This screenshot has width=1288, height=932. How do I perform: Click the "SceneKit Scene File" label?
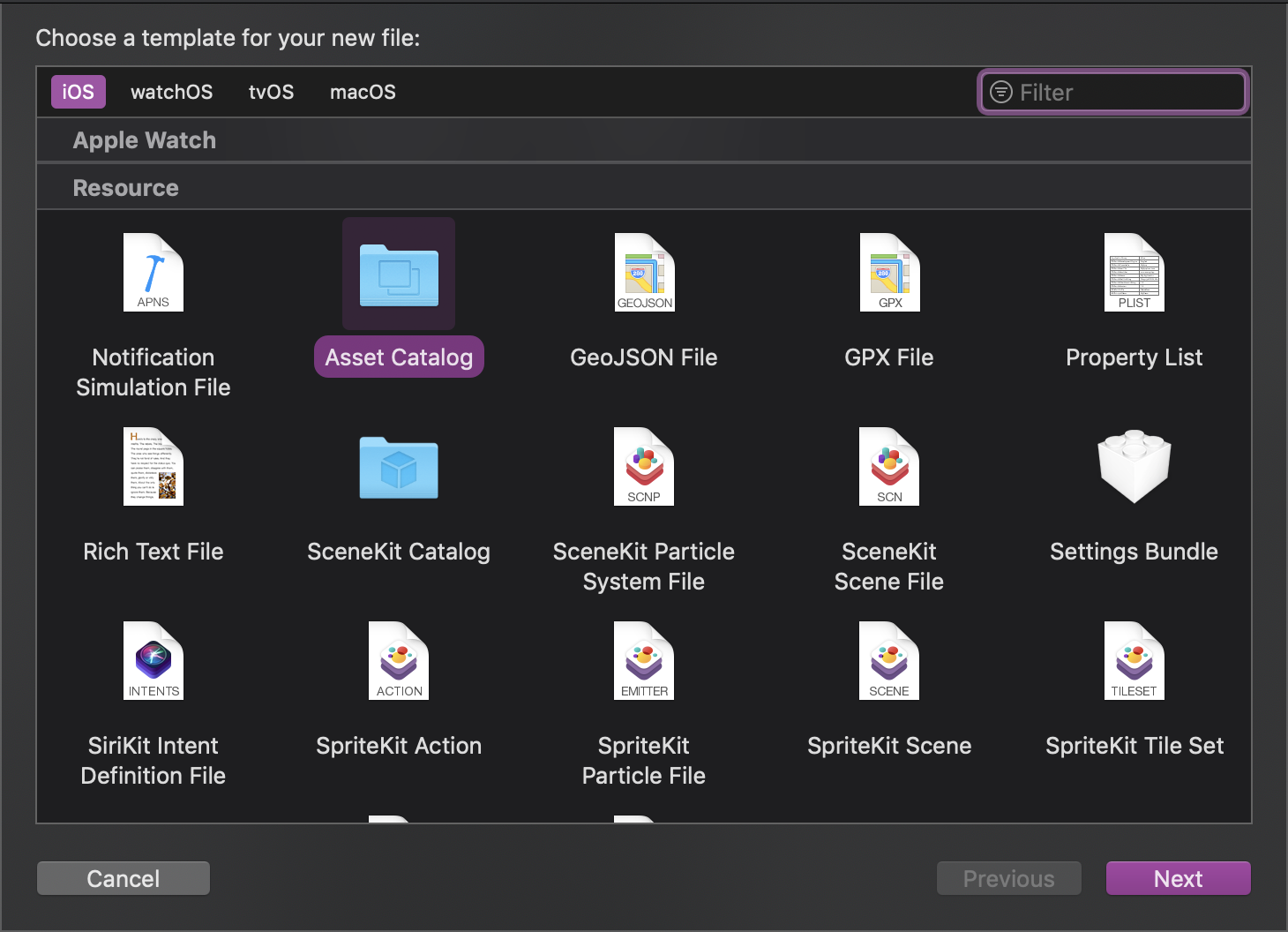(x=889, y=567)
